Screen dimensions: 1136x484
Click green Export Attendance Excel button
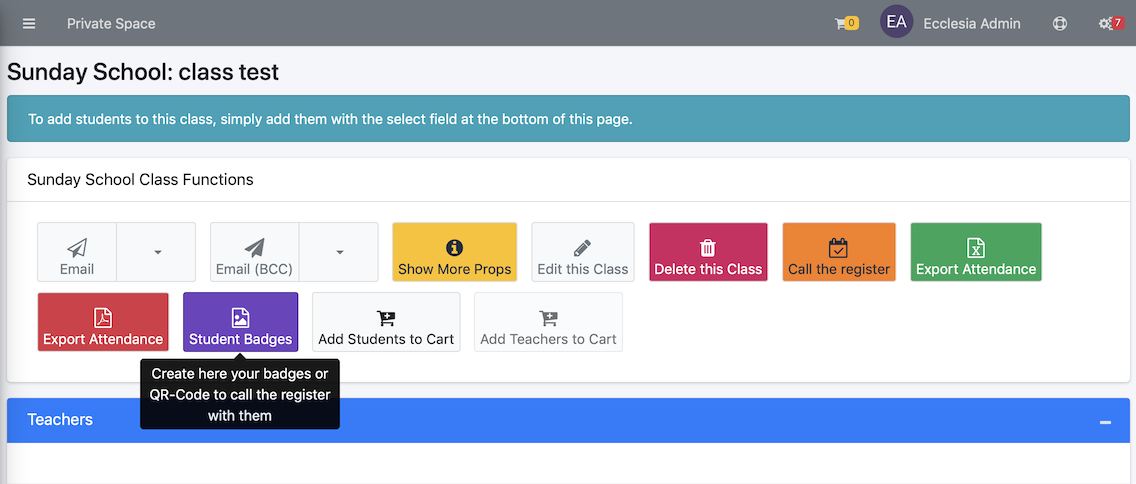click(x=976, y=252)
